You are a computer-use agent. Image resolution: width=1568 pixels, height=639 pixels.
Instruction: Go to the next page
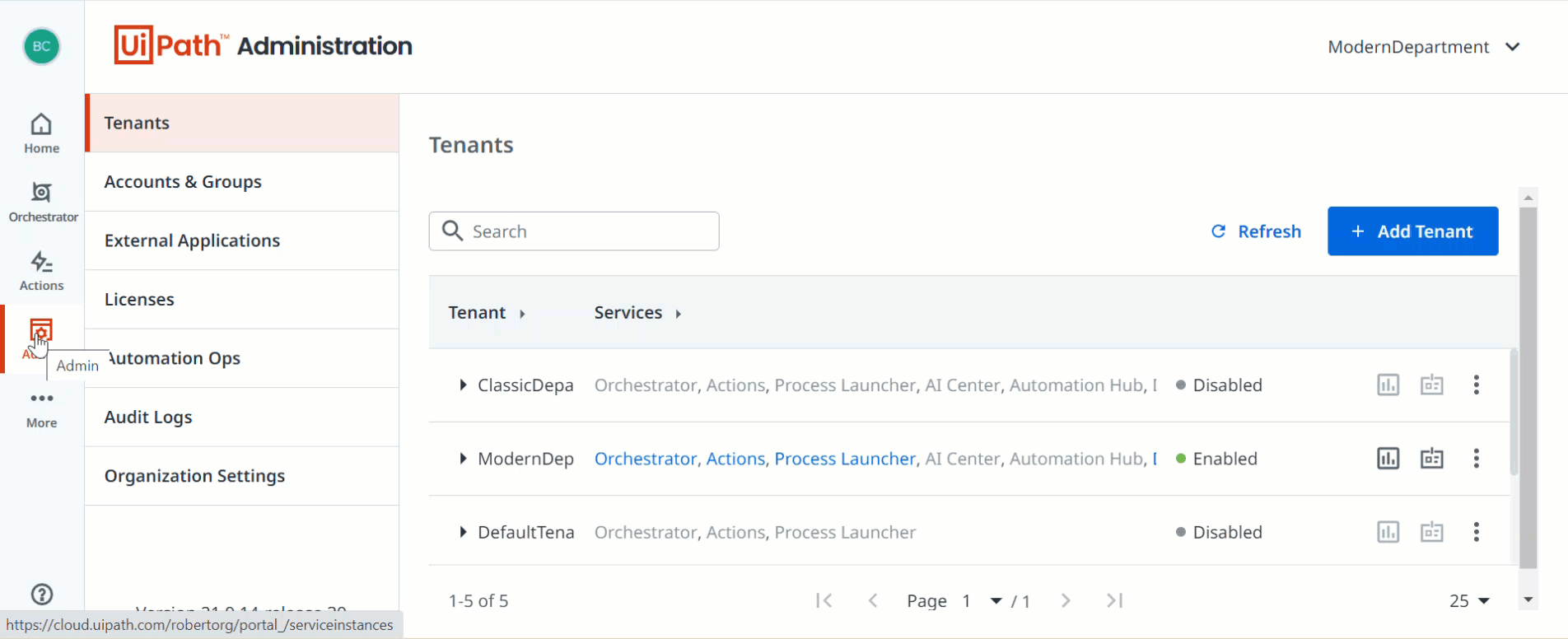1066,600
